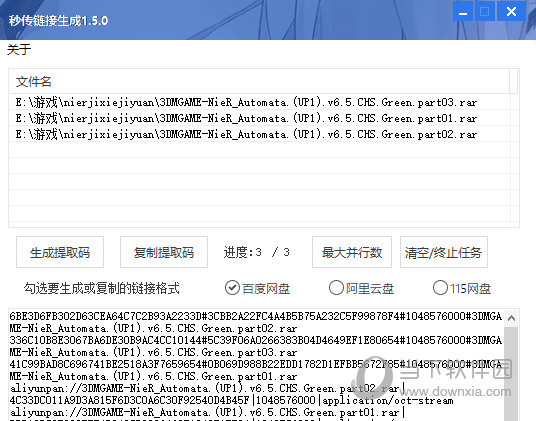This screenshot has width=536, height=421.
Task: Click the 6BE3D6FB302D63 hash line in output
Action: coord(256,316)
